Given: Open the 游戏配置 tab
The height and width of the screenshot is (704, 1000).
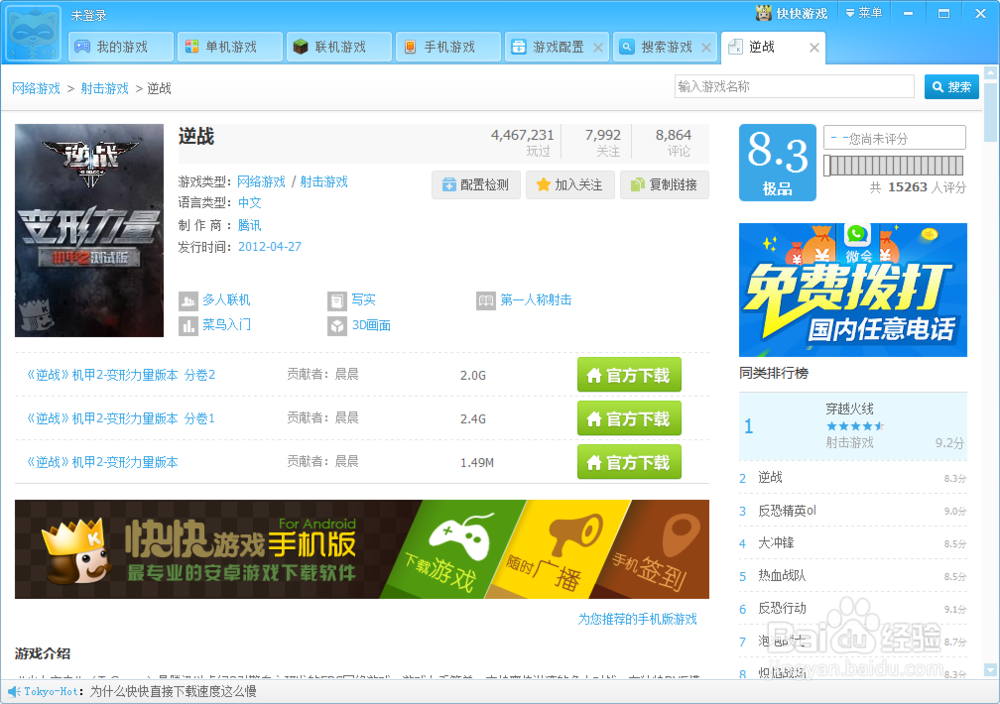Looking at the screenshot, I should click(x=551, y=46).
